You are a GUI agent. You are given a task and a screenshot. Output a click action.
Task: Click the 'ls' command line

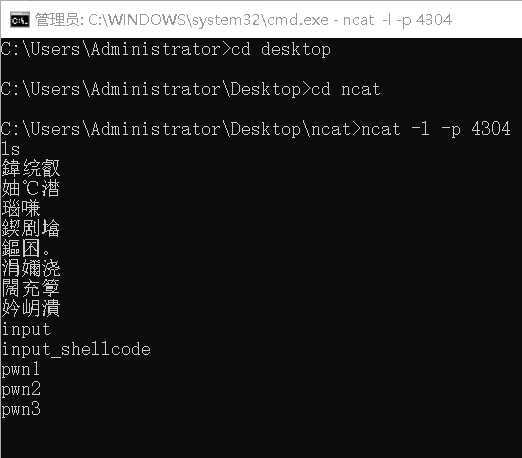coord(10,149)
